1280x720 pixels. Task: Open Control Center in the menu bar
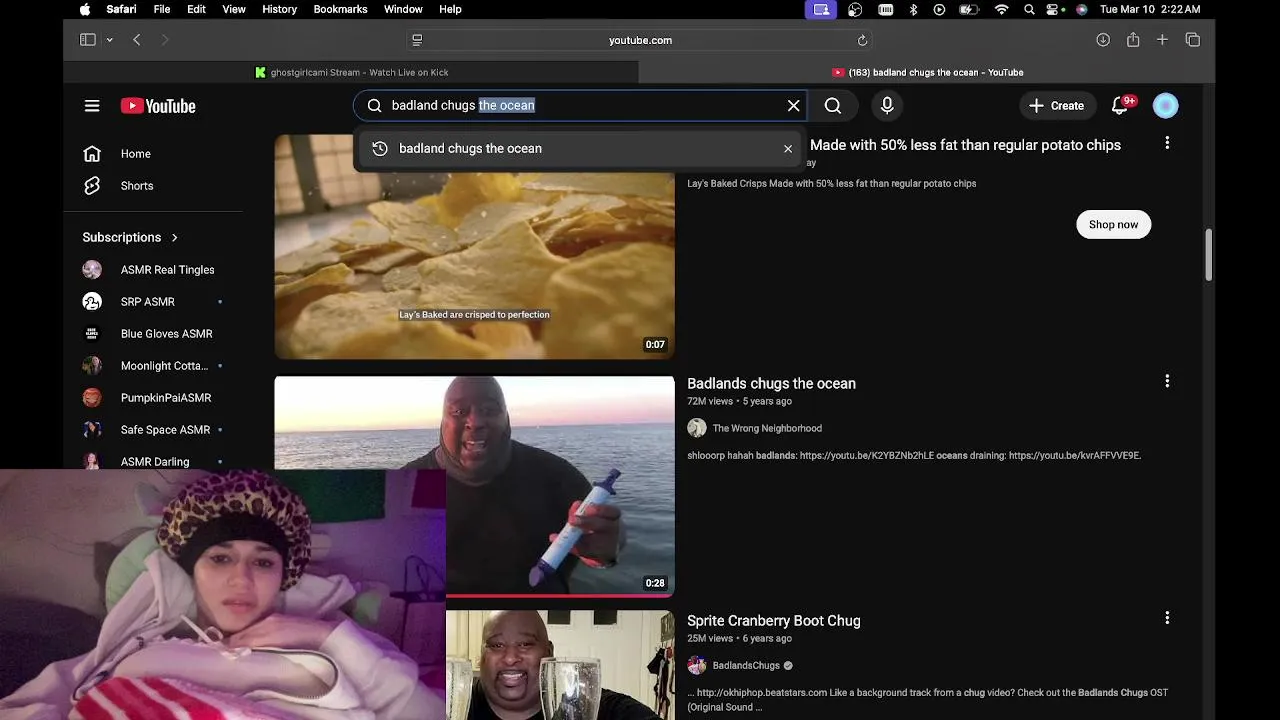pyautogui.click(x=1055, y=9)
